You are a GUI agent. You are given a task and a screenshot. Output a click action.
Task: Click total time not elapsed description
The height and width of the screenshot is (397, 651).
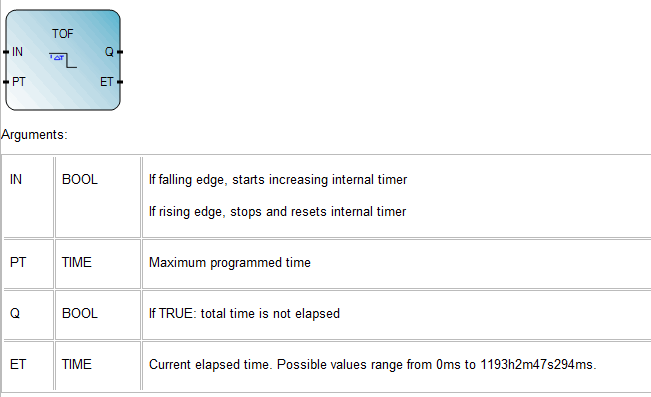pos(244,314)
